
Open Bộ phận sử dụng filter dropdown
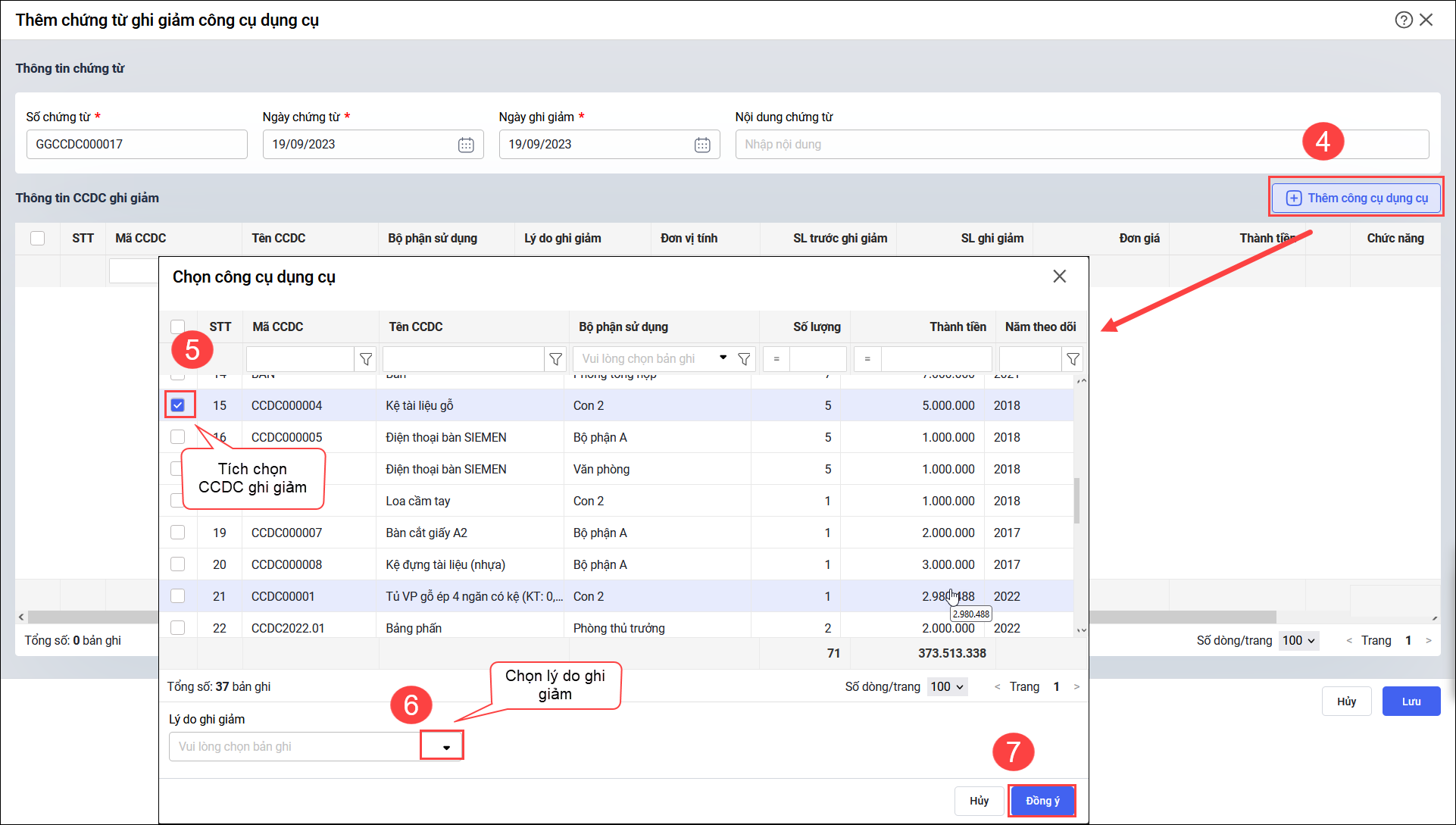click(x=723, y=358)
